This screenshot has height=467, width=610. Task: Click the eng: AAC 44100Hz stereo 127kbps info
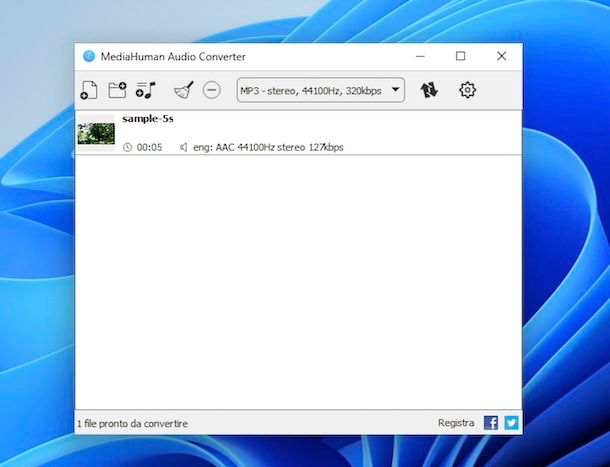tap(268, 147)
